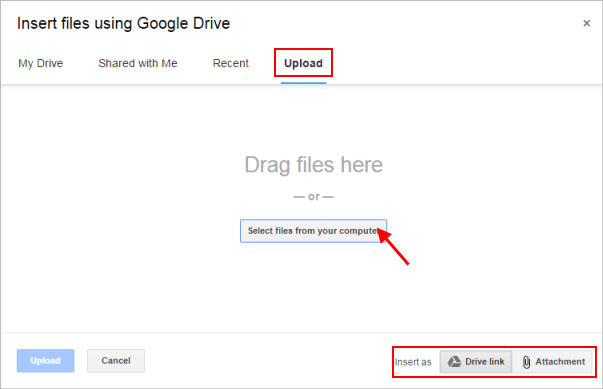
Task: Click the Drag files here drop area text
Action: click(314, 165)
